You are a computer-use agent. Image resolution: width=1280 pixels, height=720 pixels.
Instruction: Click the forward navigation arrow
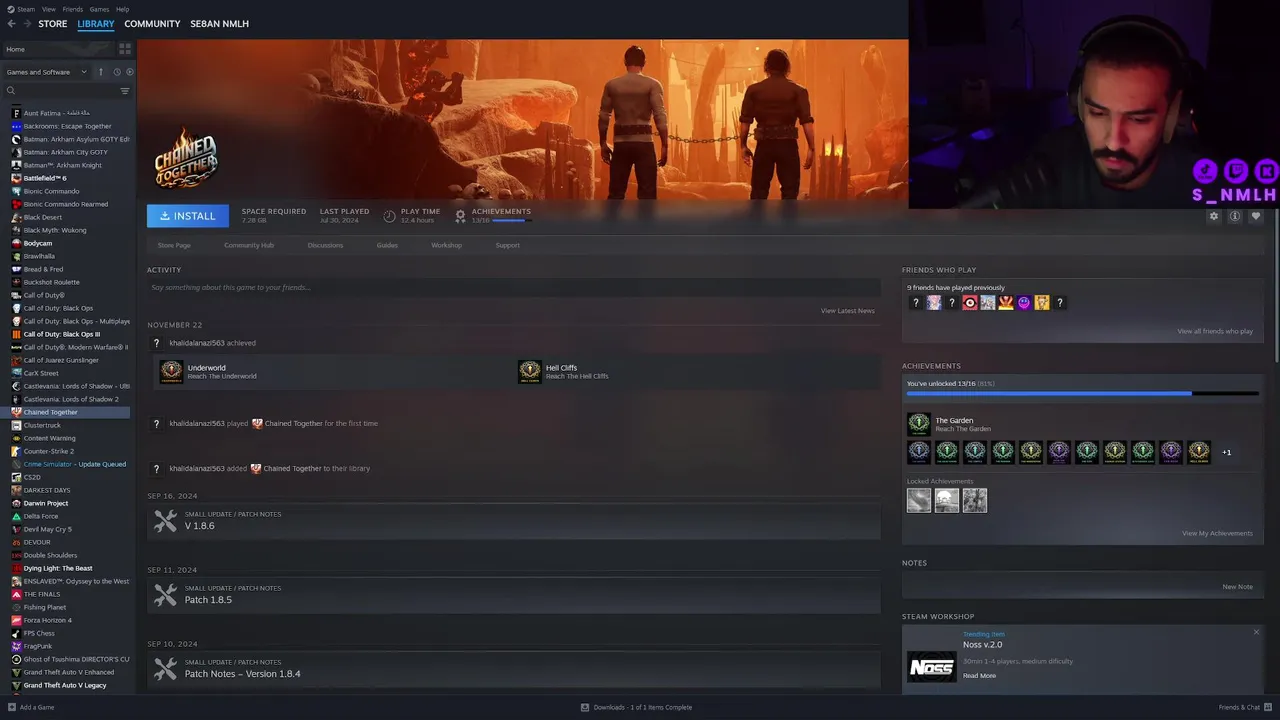tap(26, 24)
